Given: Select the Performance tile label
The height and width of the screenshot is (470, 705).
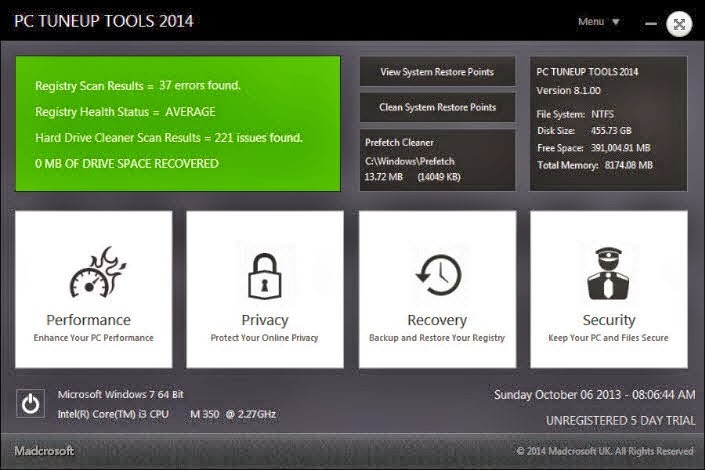Looking at the screenshot, I should coord(89,320).
